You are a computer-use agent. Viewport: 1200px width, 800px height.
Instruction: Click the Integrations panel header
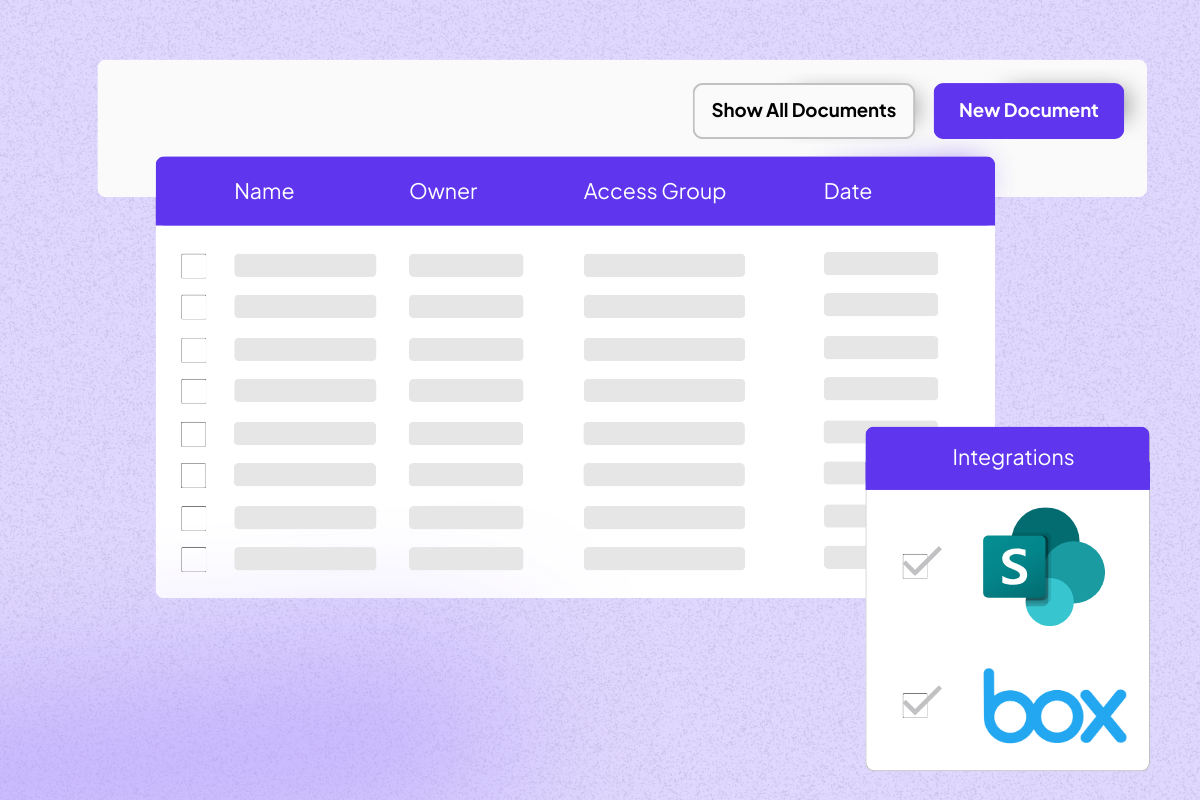1012,458
